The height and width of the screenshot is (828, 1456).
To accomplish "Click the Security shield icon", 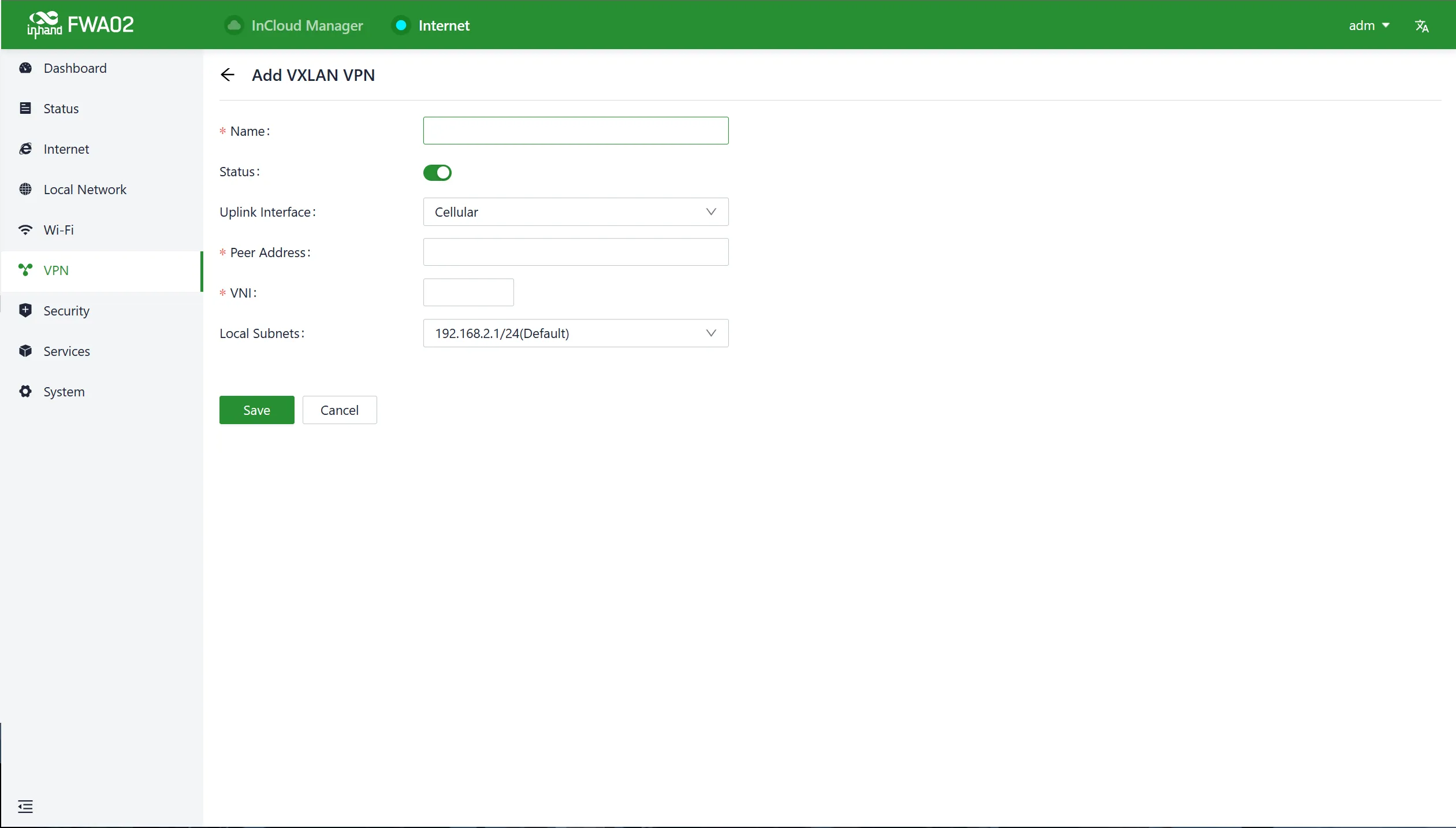I will [25, 310].
